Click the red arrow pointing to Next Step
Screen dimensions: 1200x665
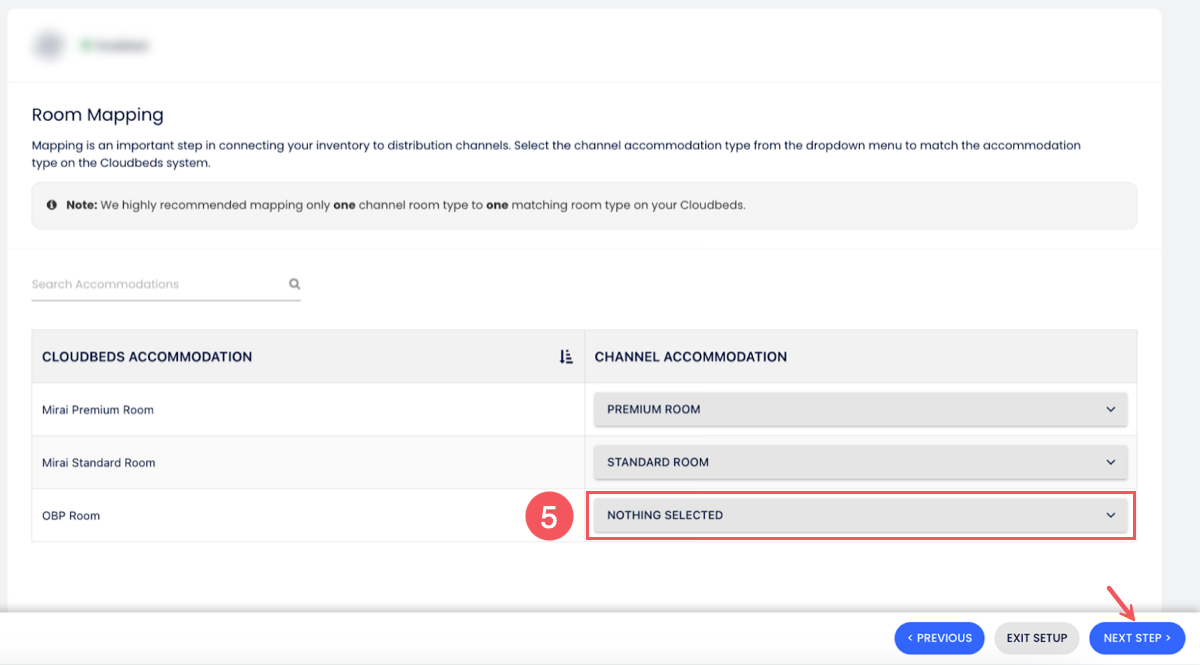[x=1119, y=603]
